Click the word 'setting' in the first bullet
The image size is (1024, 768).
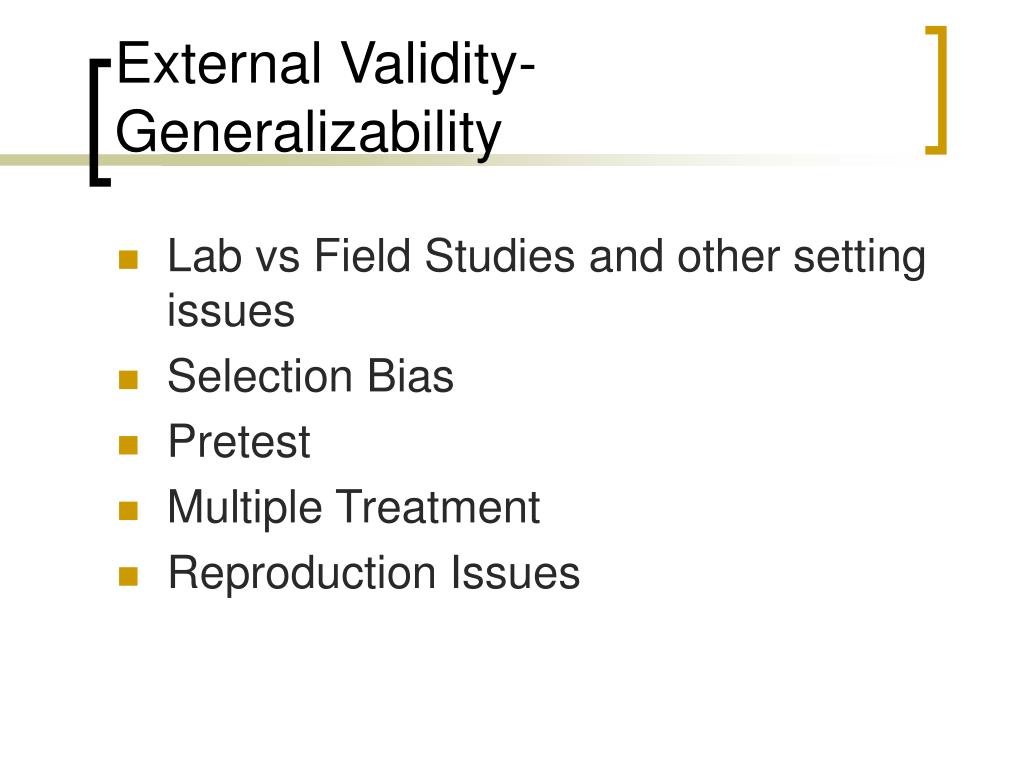[x=859, y=257]
